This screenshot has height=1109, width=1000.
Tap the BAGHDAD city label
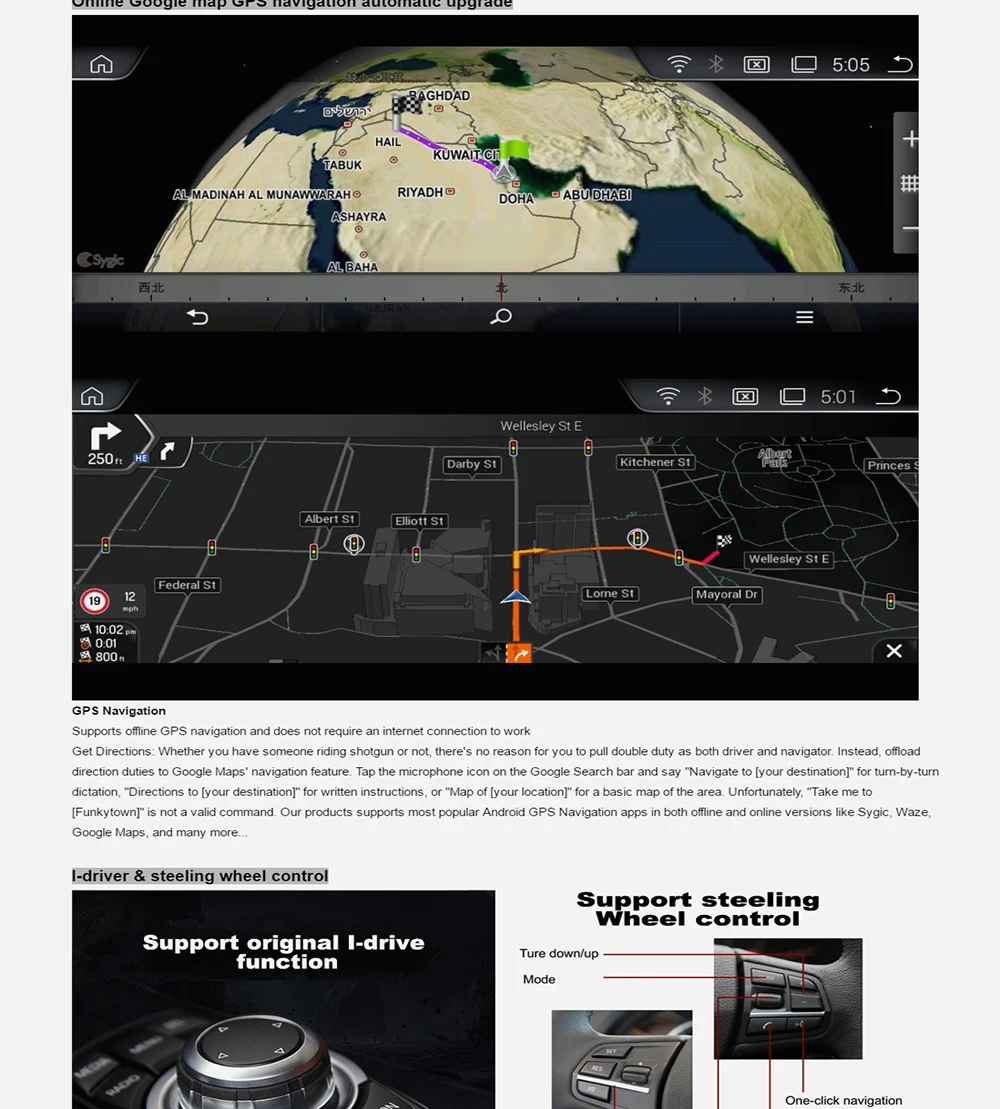(x=439, y=95)
